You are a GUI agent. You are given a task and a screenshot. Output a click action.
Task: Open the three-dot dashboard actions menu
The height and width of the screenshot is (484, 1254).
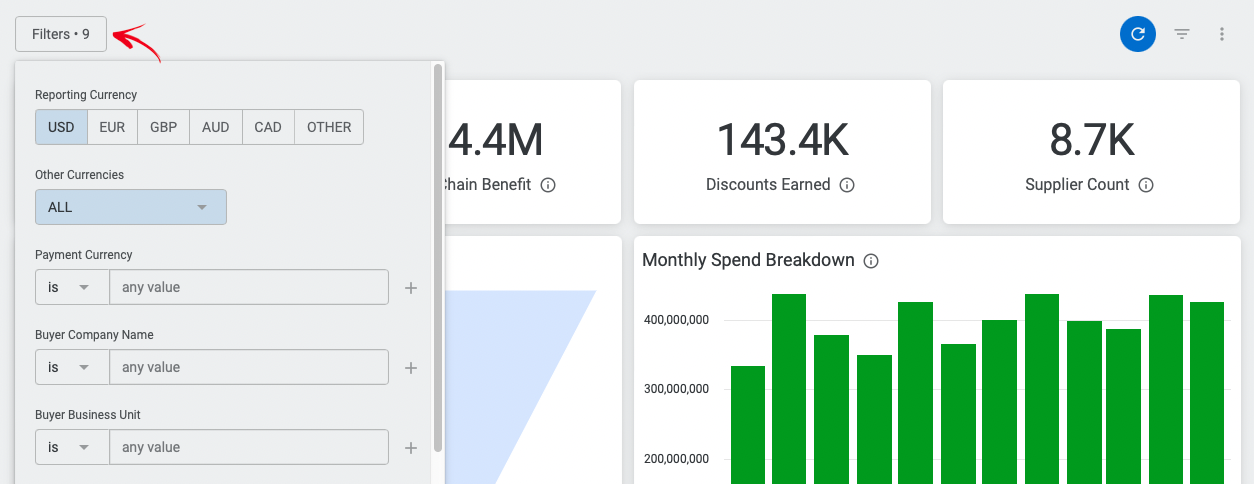(1221, 34)
